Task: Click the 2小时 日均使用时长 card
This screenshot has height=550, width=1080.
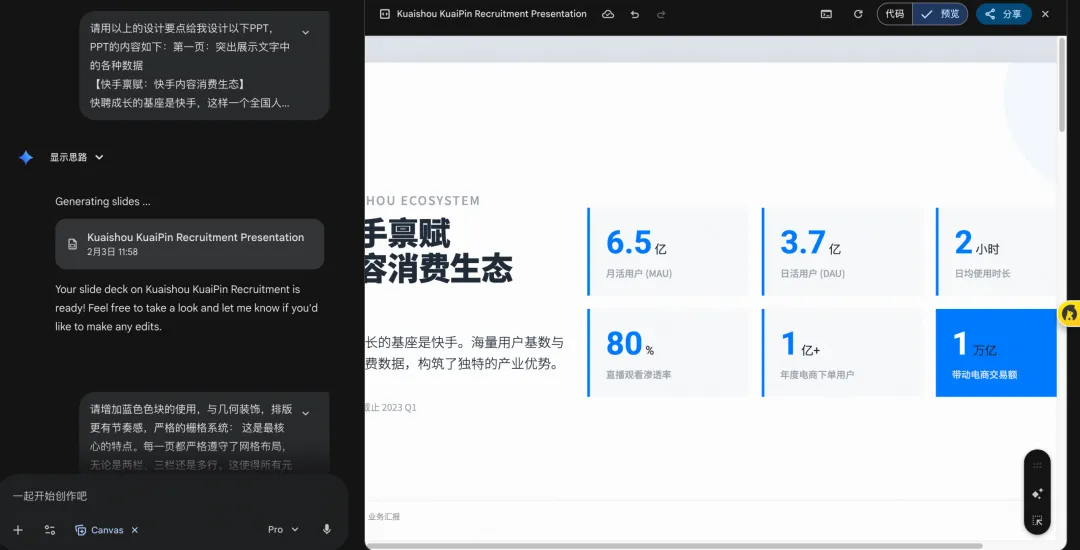Action: pyautogui.click(x=996, y=251)
